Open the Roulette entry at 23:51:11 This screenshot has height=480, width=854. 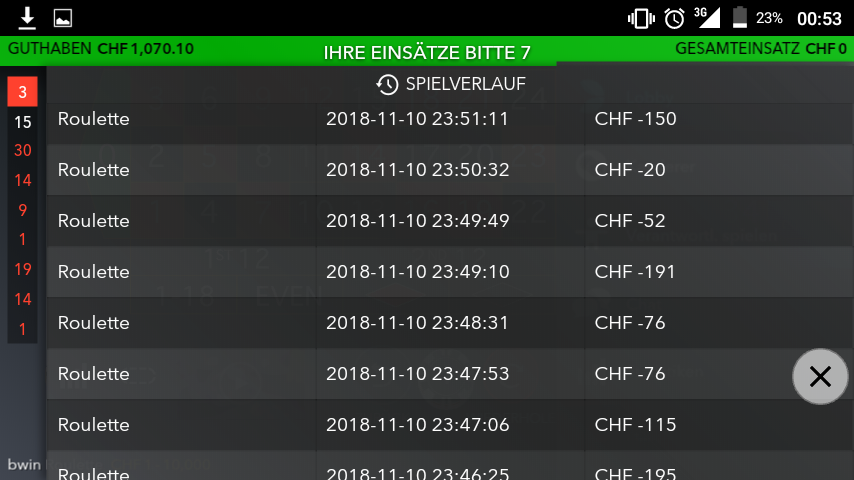pyautogui.click(x=450, y=119)
